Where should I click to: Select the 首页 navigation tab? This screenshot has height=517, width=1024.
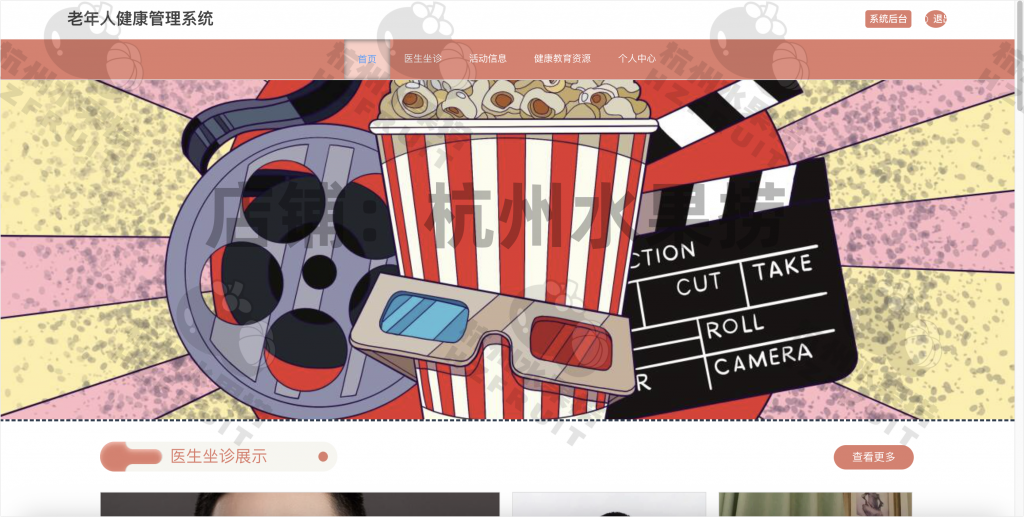(367, 59)
